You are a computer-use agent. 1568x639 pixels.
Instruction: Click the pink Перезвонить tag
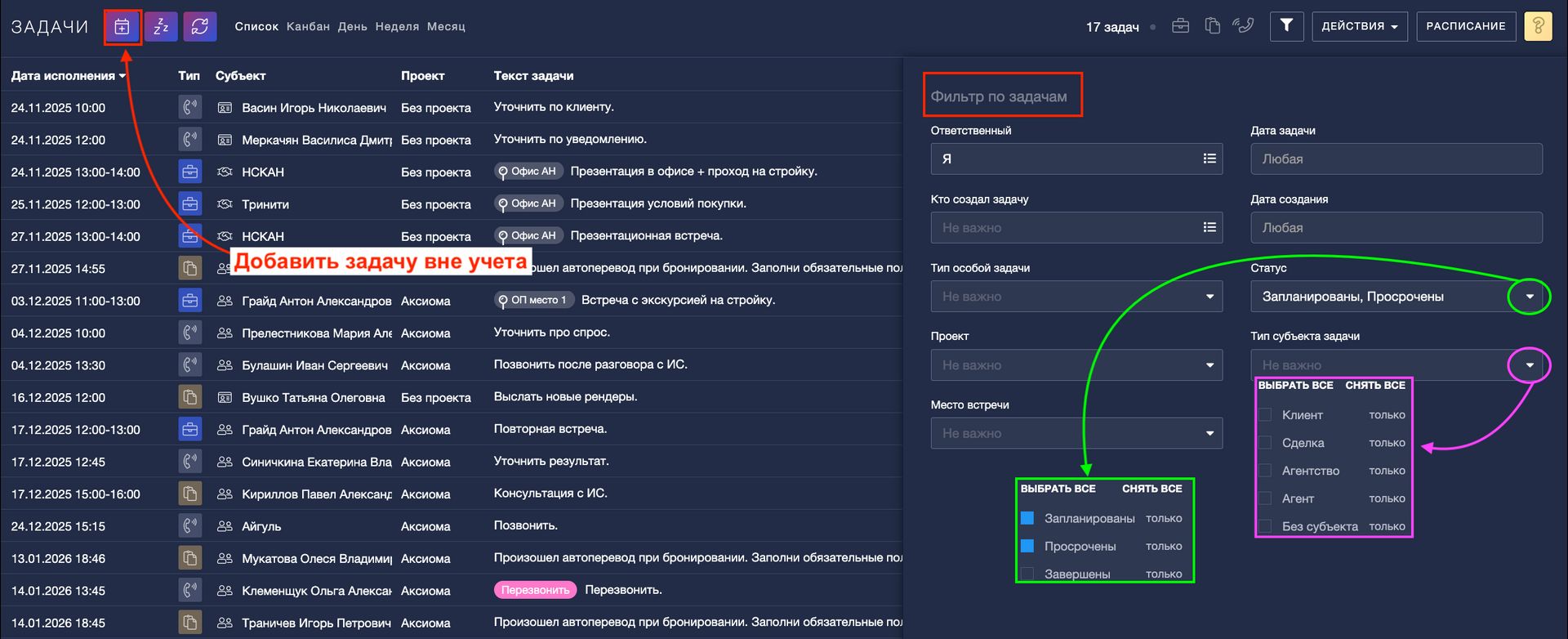click(535, 590)
